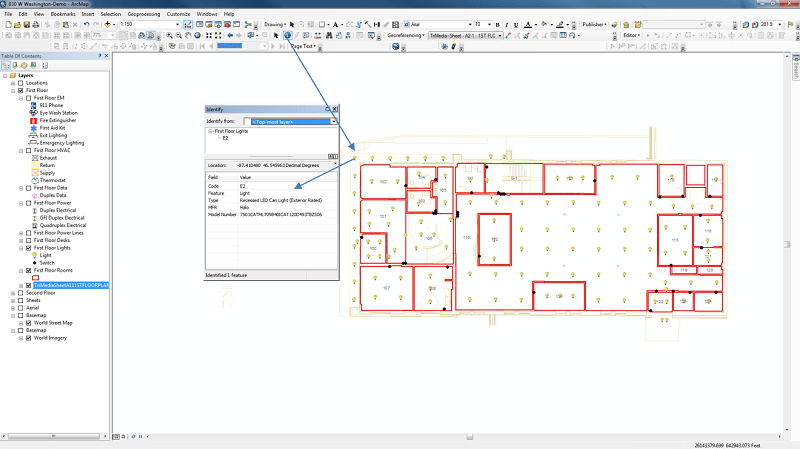Enable the First Floor HVAC layer
This screenshot has height=449, width=800.
(x=29, y=151)
